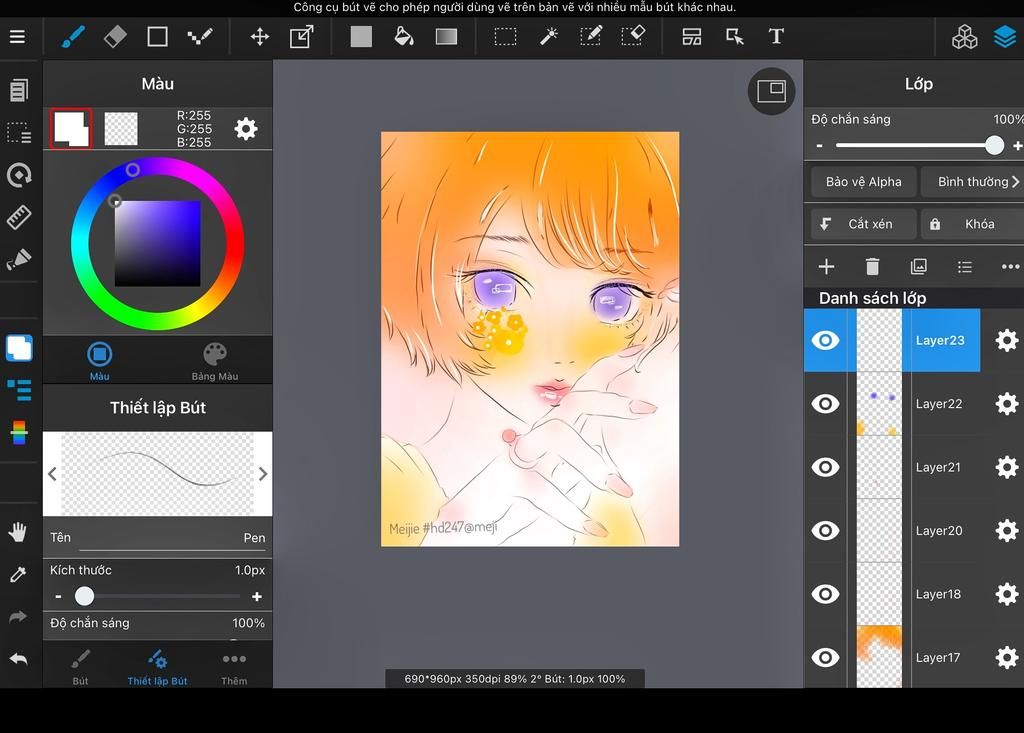This screenshot has height=733, width=1024.
Task: Open the selection menu icon in sidebar
Action: pyautogui.click(x=19, y=133)
